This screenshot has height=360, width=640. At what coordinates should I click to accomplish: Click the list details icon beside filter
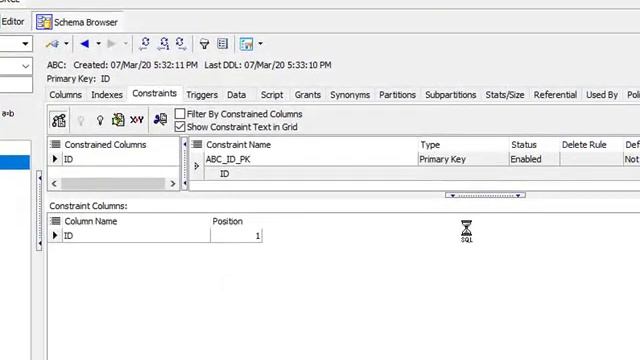coord(222,44)
